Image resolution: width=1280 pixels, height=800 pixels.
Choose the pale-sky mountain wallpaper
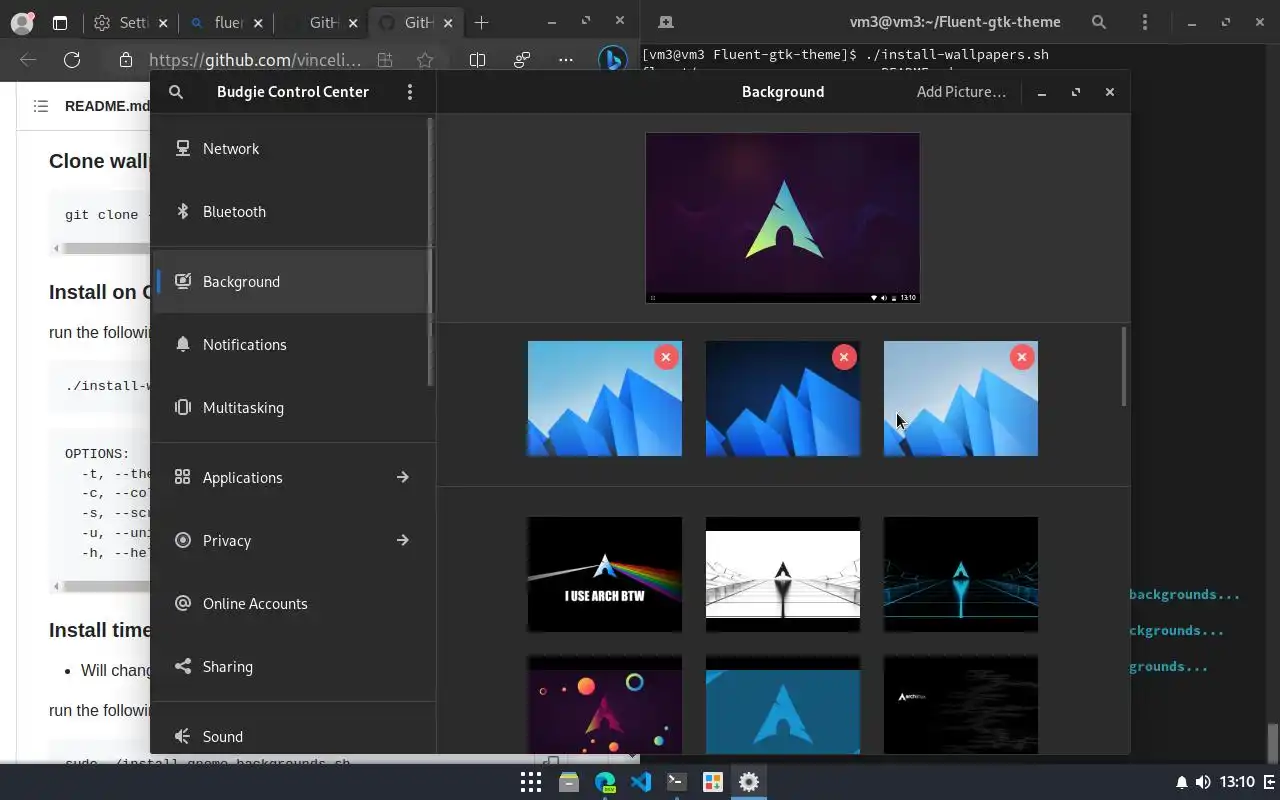click(961, 399)
